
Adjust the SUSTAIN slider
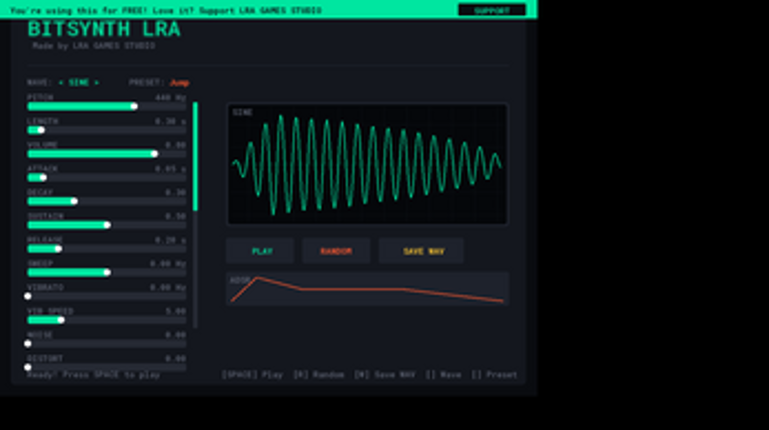(x=107, y=225)
